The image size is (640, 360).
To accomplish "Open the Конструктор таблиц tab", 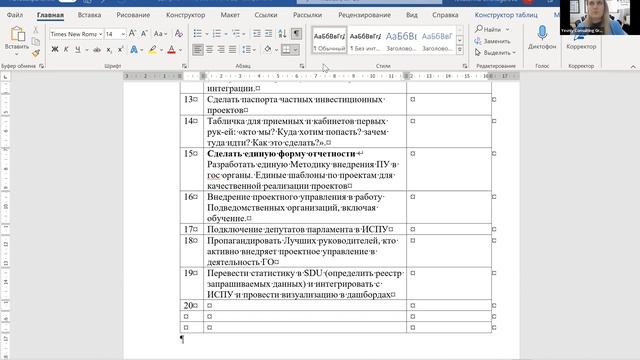I will coord(506,15).
